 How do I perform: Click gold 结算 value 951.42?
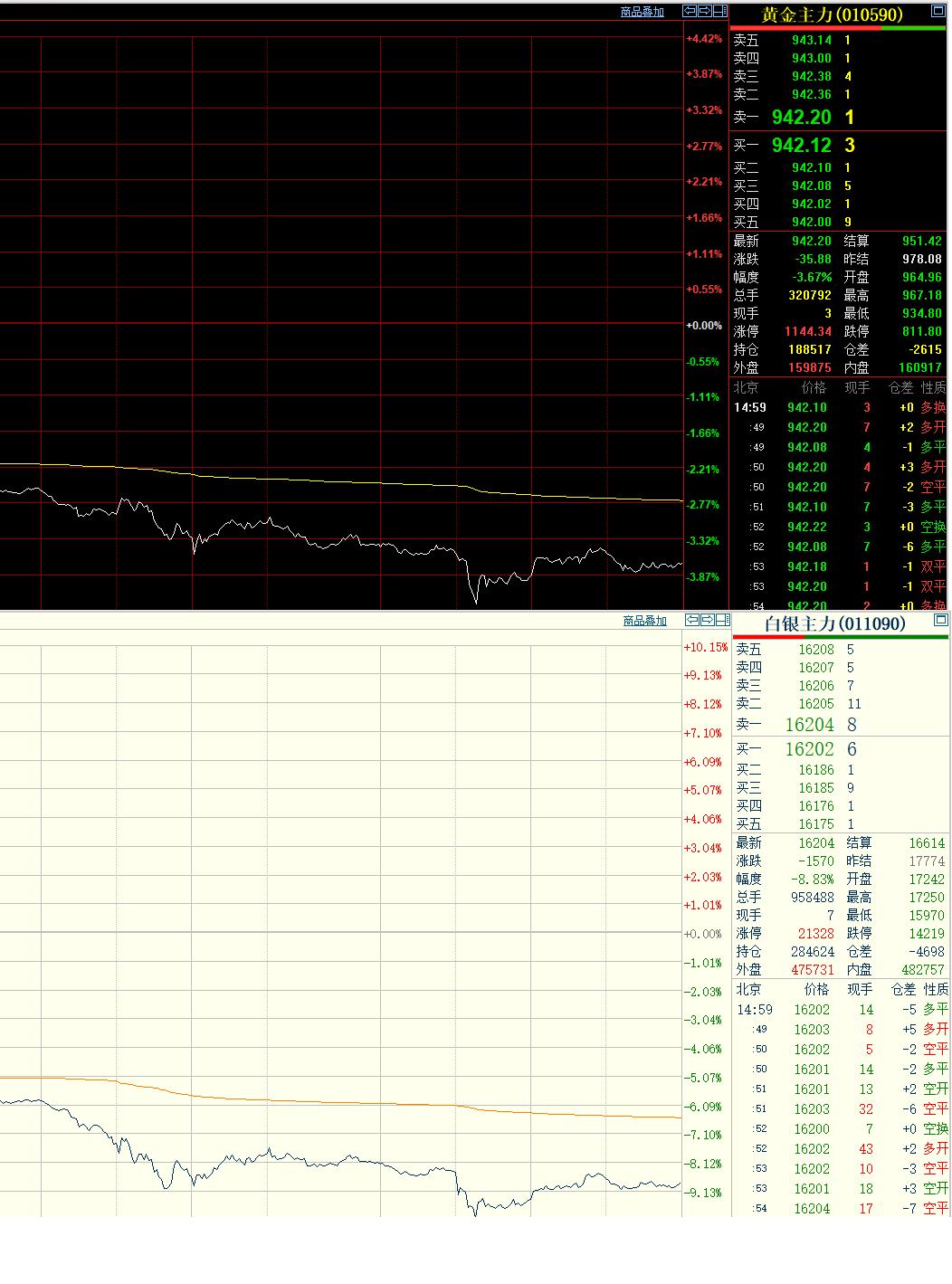point(922,241)
